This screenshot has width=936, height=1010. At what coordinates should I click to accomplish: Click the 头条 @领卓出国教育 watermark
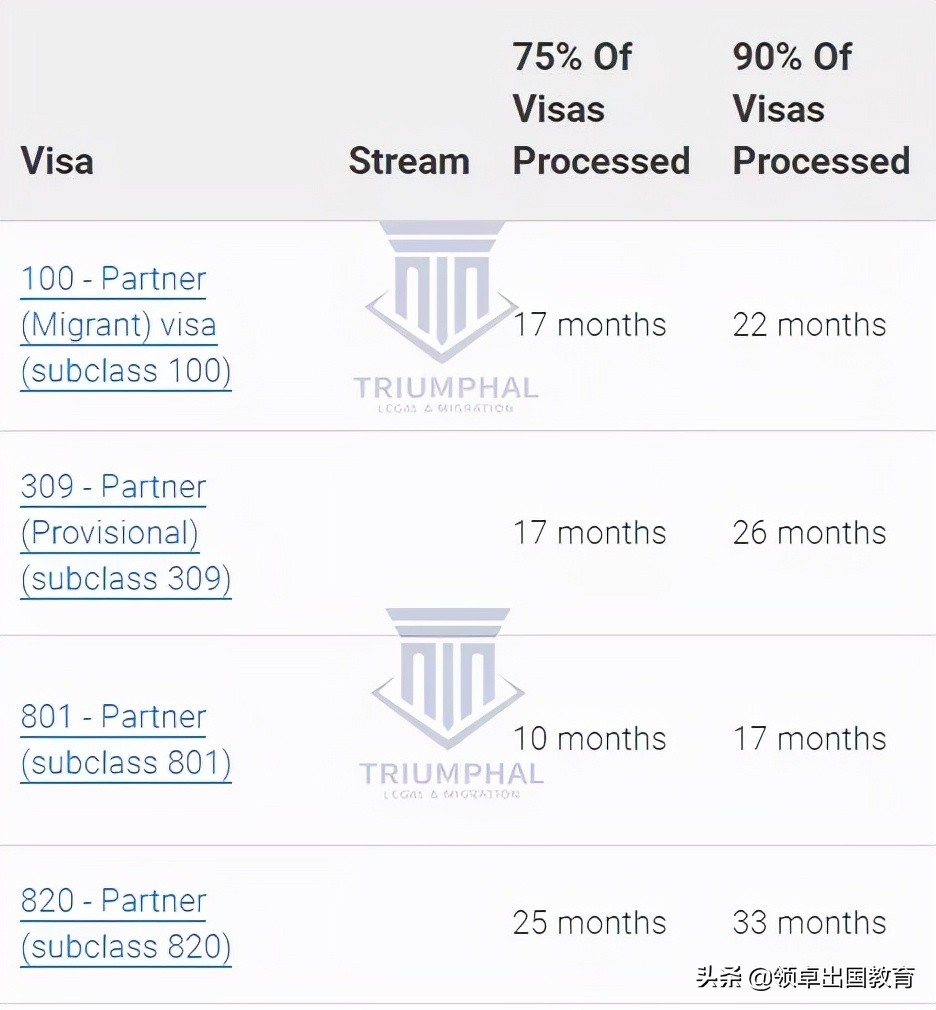click(x=805, y=977)
